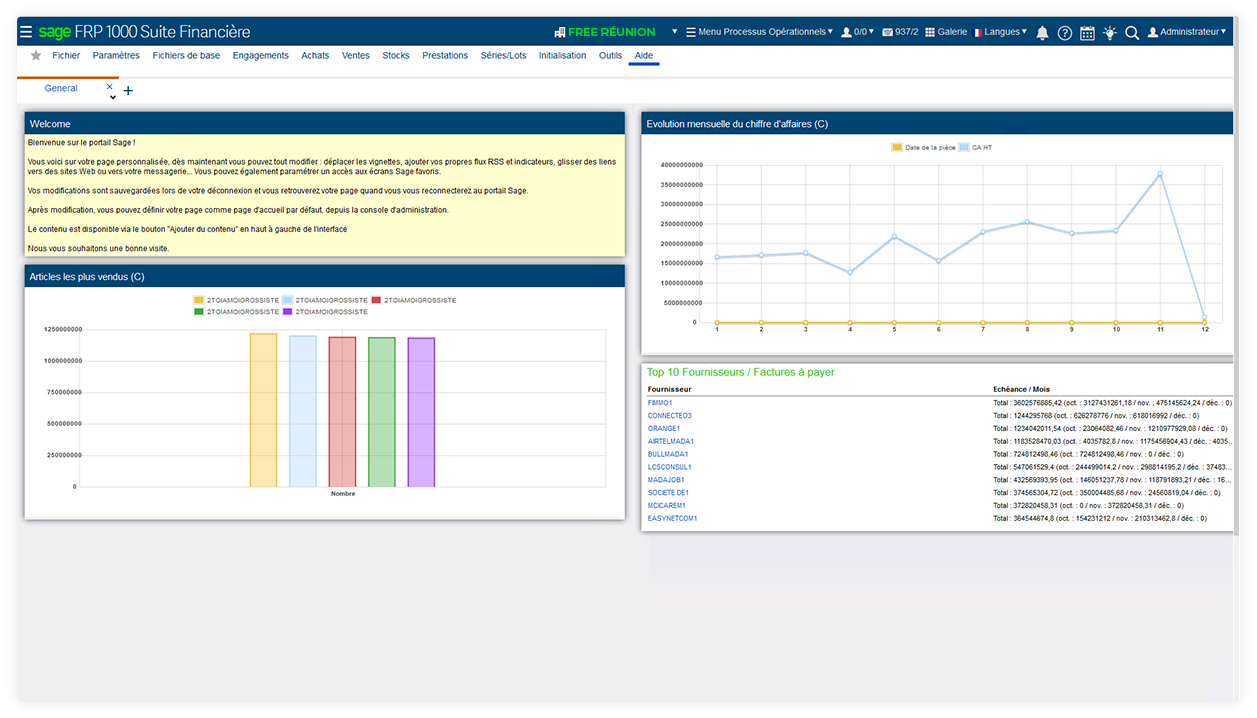Screen dimensions: 1257x718
Task: Open the Langues dropdown
Action: point(1000,32)
